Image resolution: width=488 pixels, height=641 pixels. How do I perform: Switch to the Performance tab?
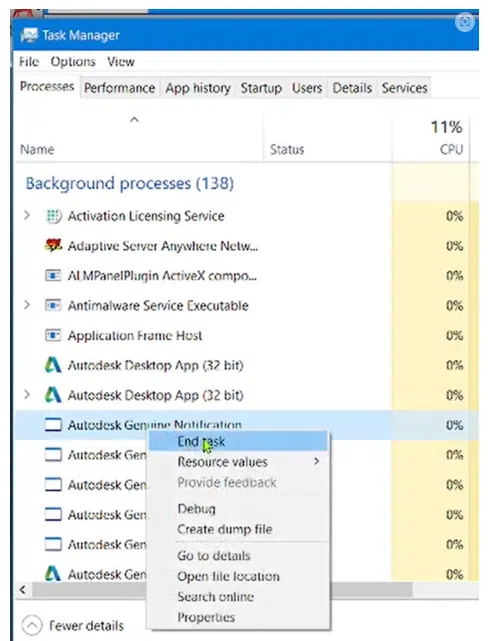(x=120, y=88)
